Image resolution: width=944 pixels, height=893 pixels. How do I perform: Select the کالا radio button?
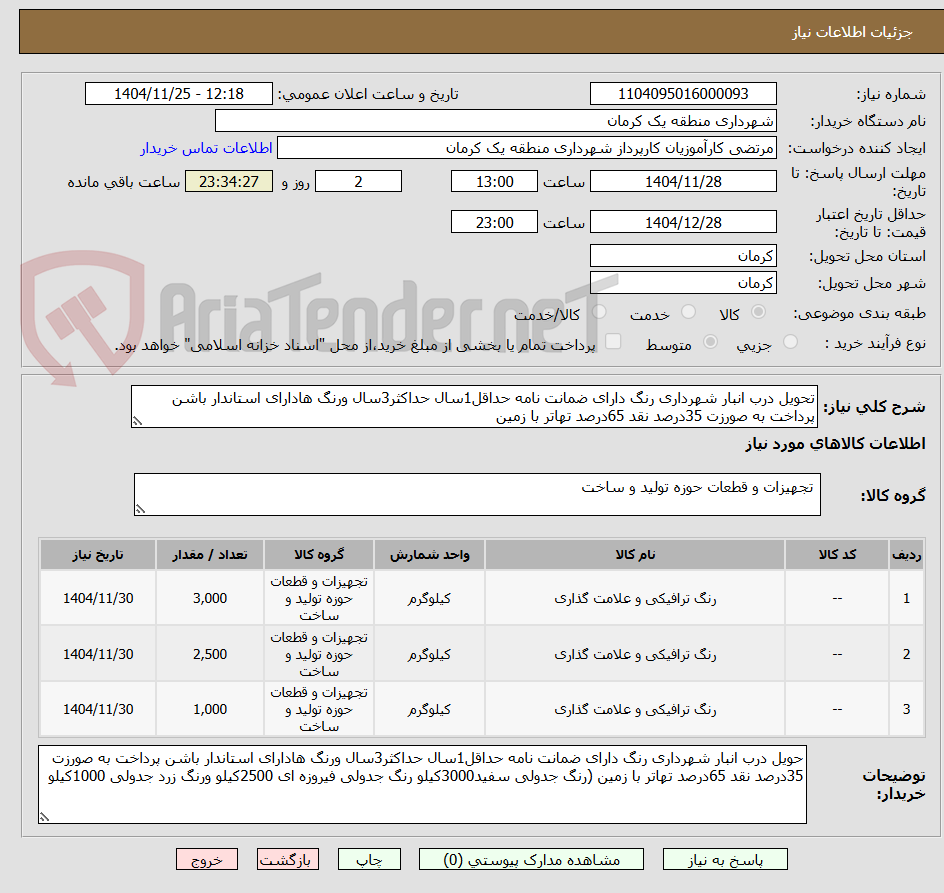coord(759,312)
